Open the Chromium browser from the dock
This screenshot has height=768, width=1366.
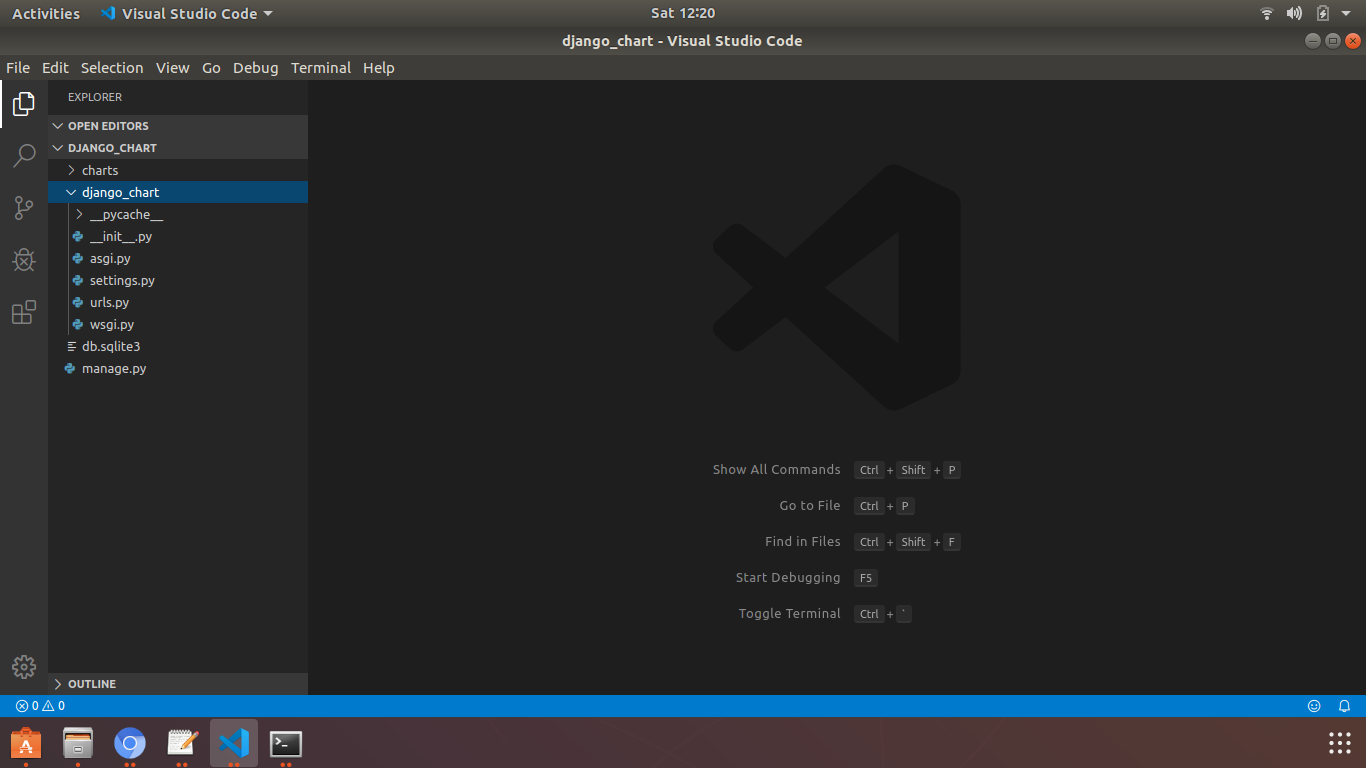coord(130,743)
